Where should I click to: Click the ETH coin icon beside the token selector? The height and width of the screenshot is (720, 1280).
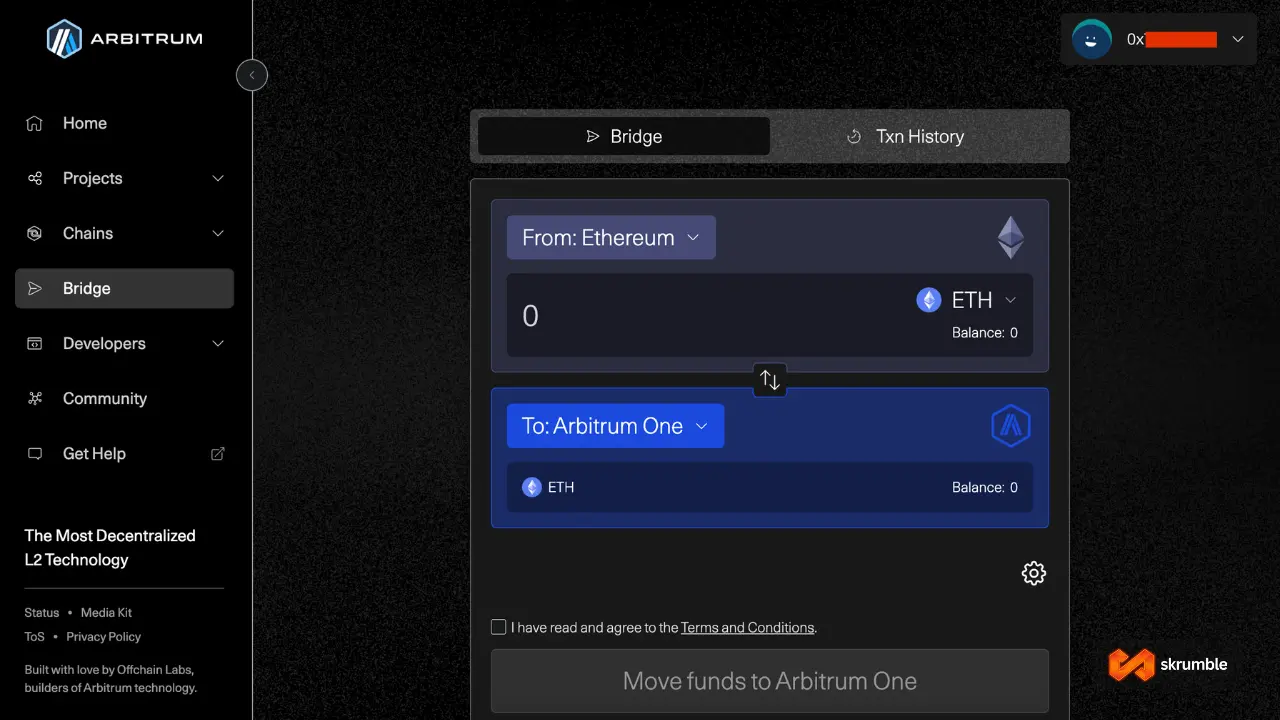click(929, 300)
